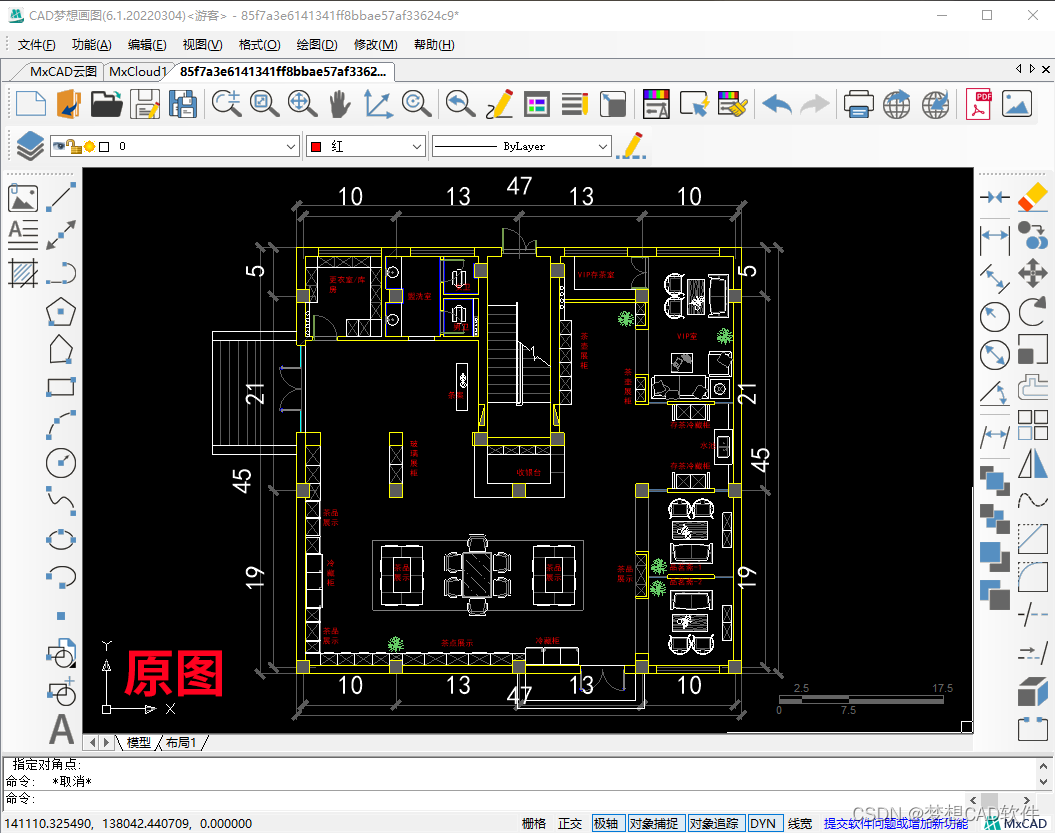Create a new drawing file
The image size is (1055, 833).
[x=30, y=104]
